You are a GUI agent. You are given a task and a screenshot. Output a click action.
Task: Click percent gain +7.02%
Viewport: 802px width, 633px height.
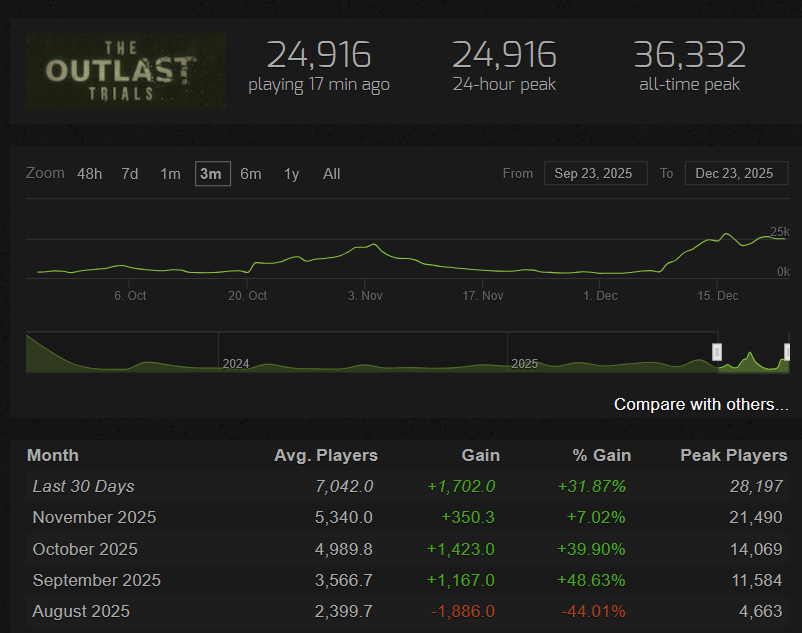click(596, 517)
